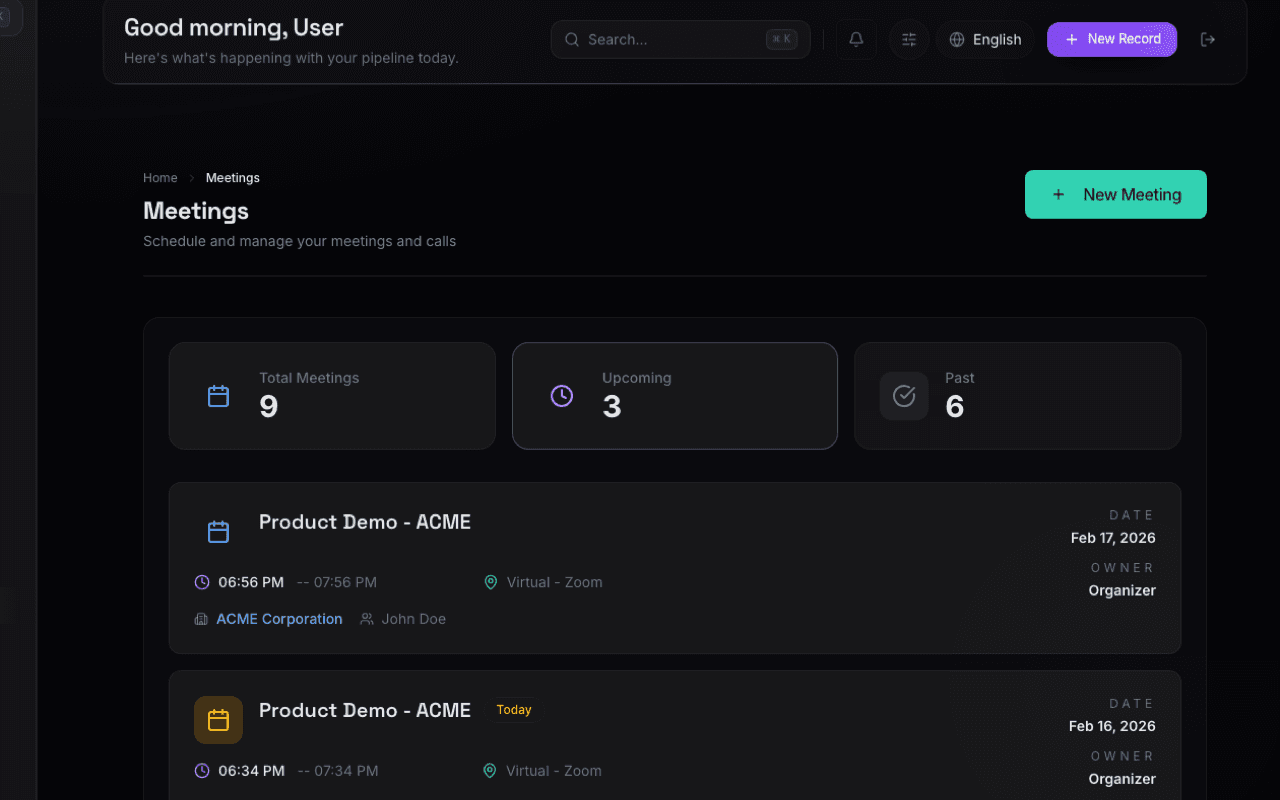Click the building icon before ACME Corporation

200,619
